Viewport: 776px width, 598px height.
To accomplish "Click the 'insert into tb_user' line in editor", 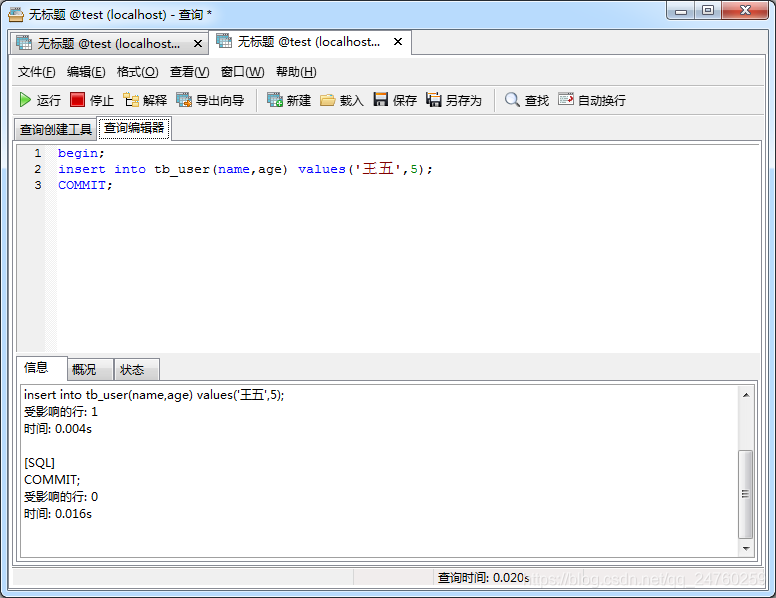I will [245, 169].
